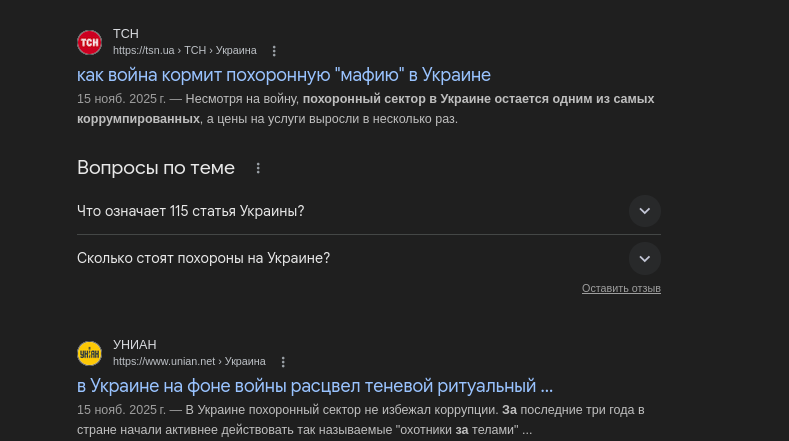Click the UNIAN yellow favicon
The width and height of the screenshot is (789, 441).
click(x=89, y=353)
